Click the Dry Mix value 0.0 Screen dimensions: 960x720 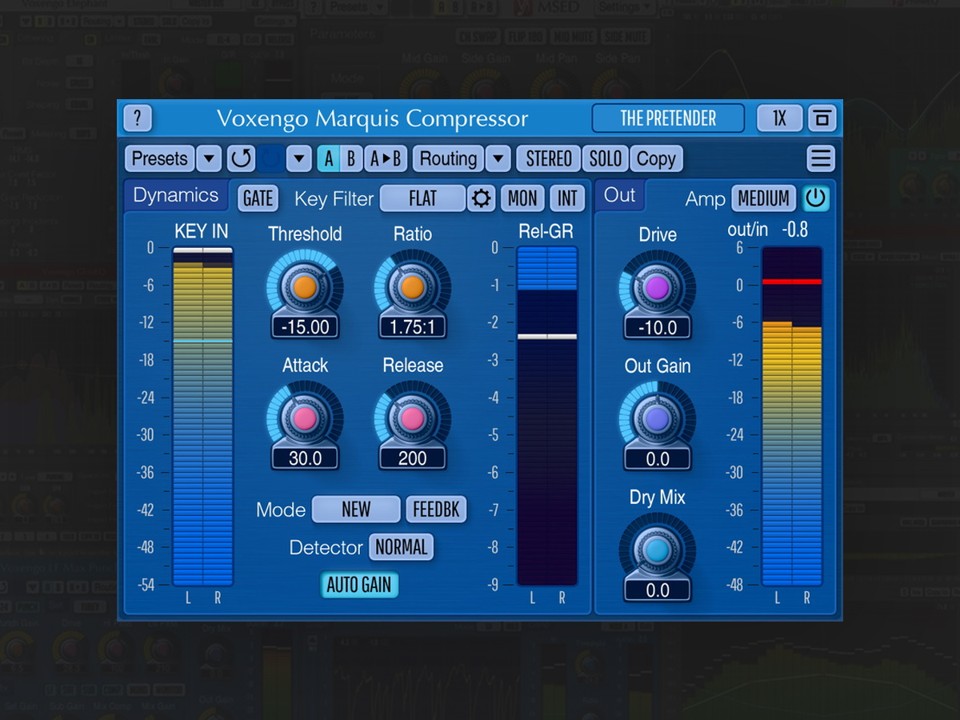[658, 590]
